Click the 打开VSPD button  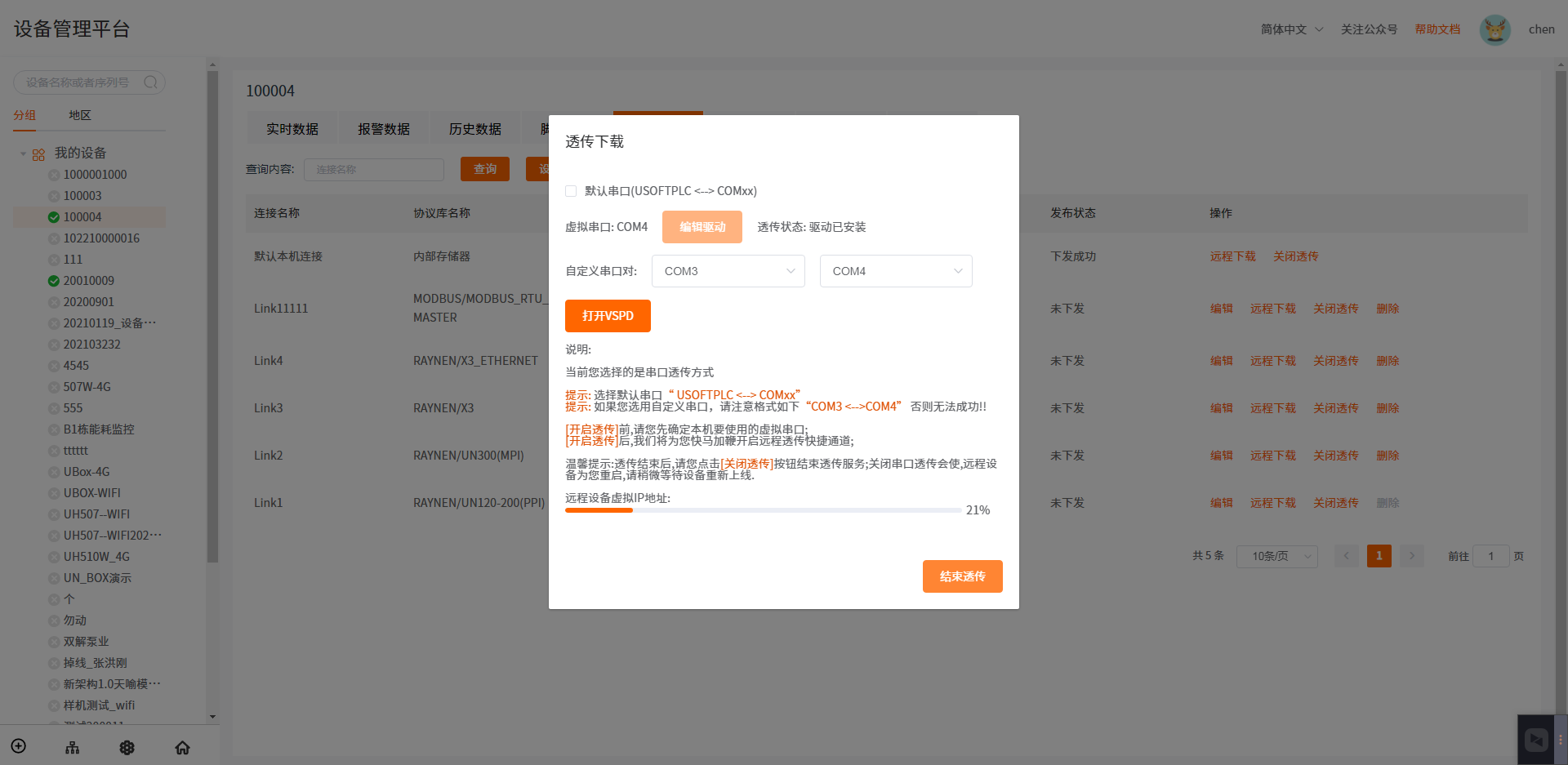click(608, 316)
